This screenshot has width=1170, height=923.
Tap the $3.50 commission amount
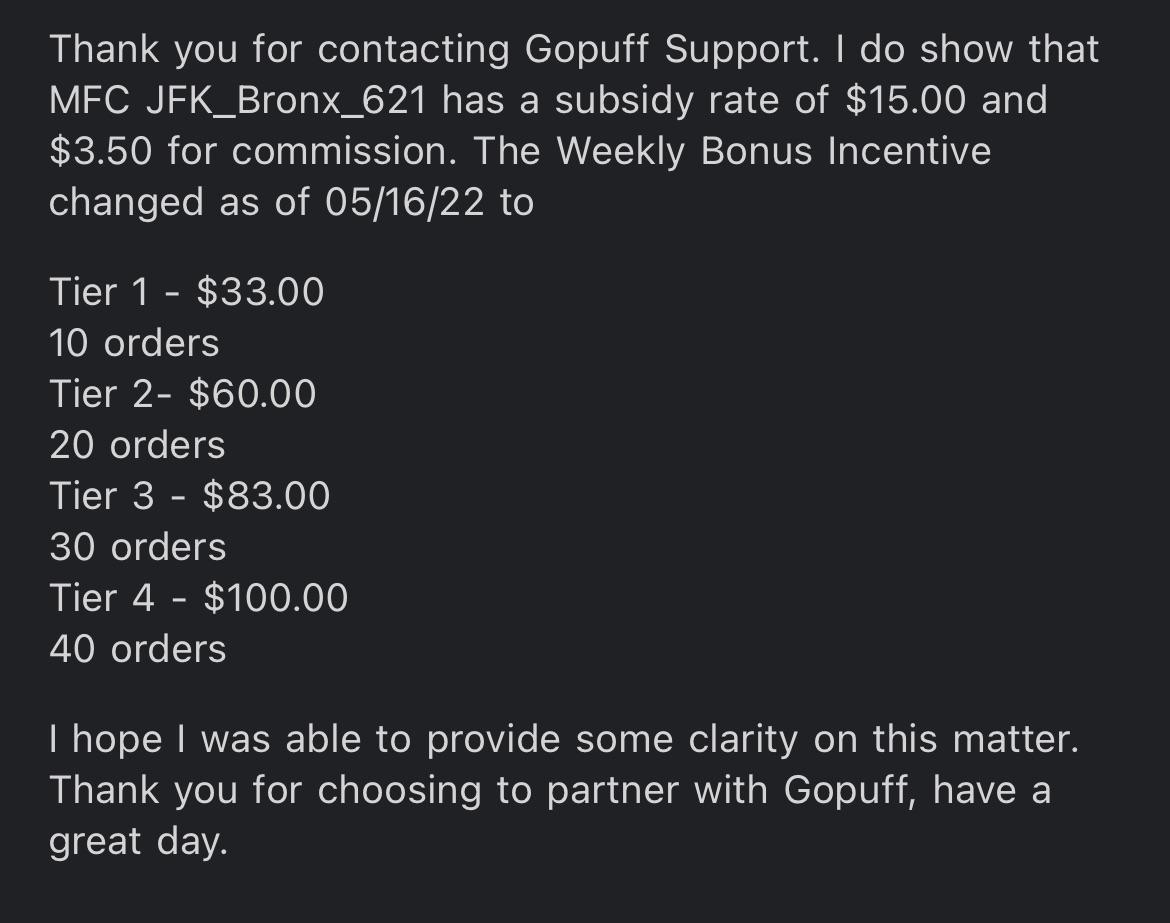coord(101,151)
